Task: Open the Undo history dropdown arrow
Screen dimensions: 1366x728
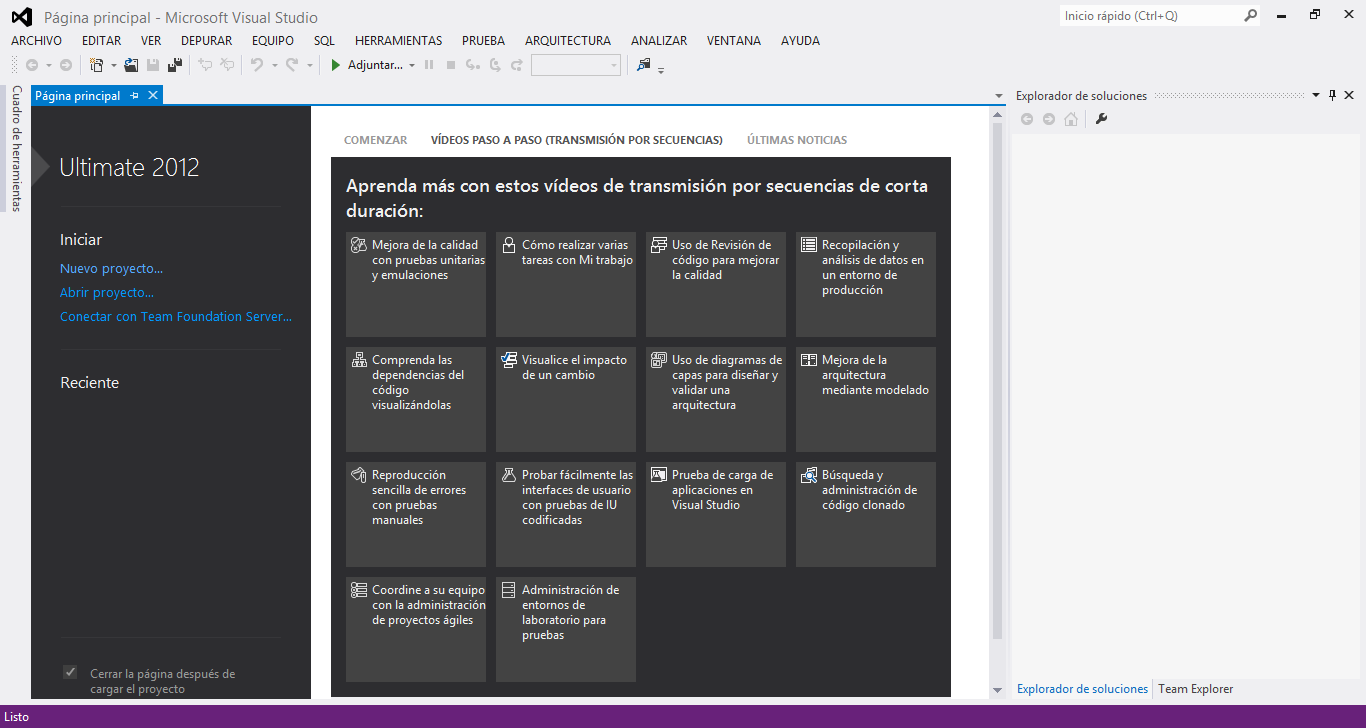Action: (x=275, y=66)
